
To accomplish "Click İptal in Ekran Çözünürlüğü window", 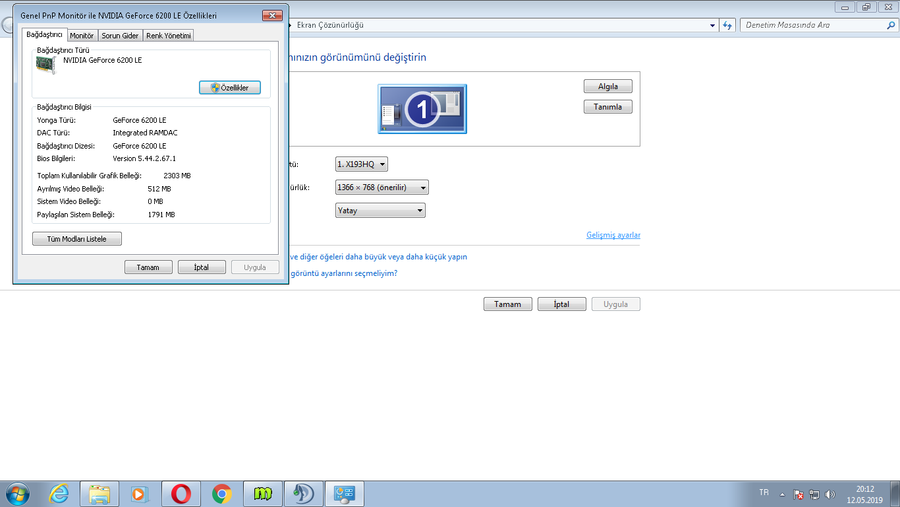I will (x=561, y=304).
